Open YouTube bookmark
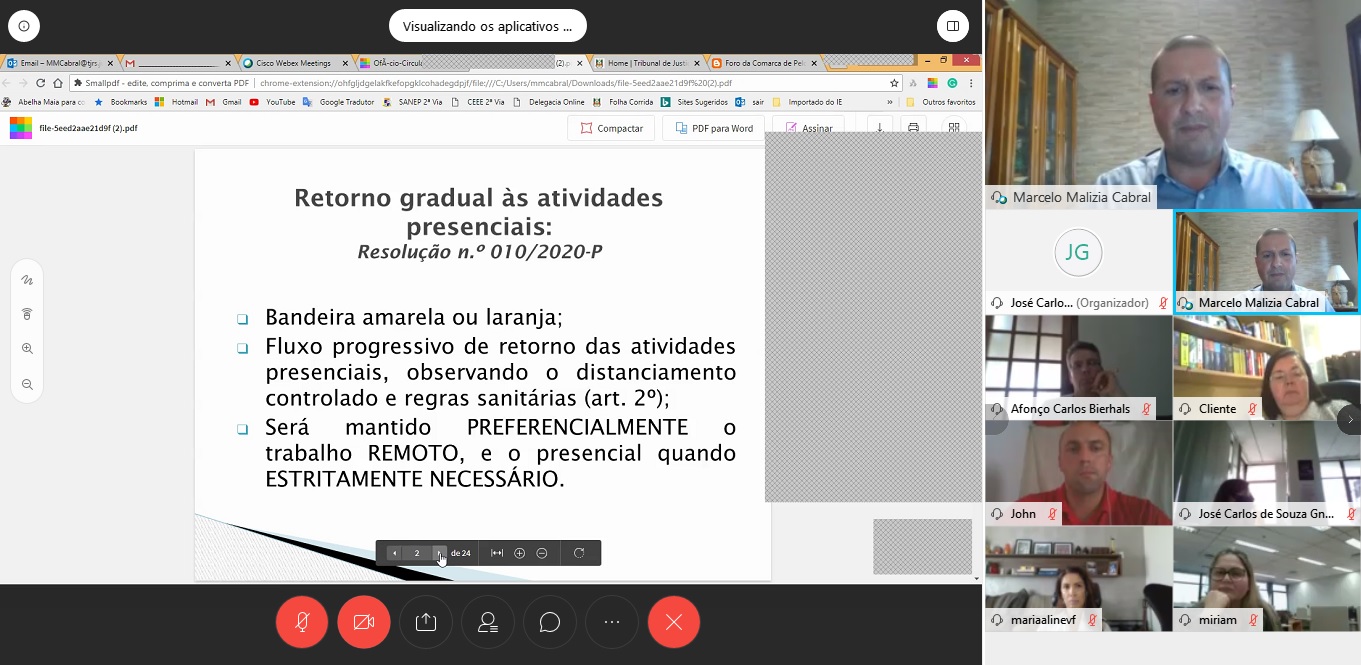 pos(272,102)
